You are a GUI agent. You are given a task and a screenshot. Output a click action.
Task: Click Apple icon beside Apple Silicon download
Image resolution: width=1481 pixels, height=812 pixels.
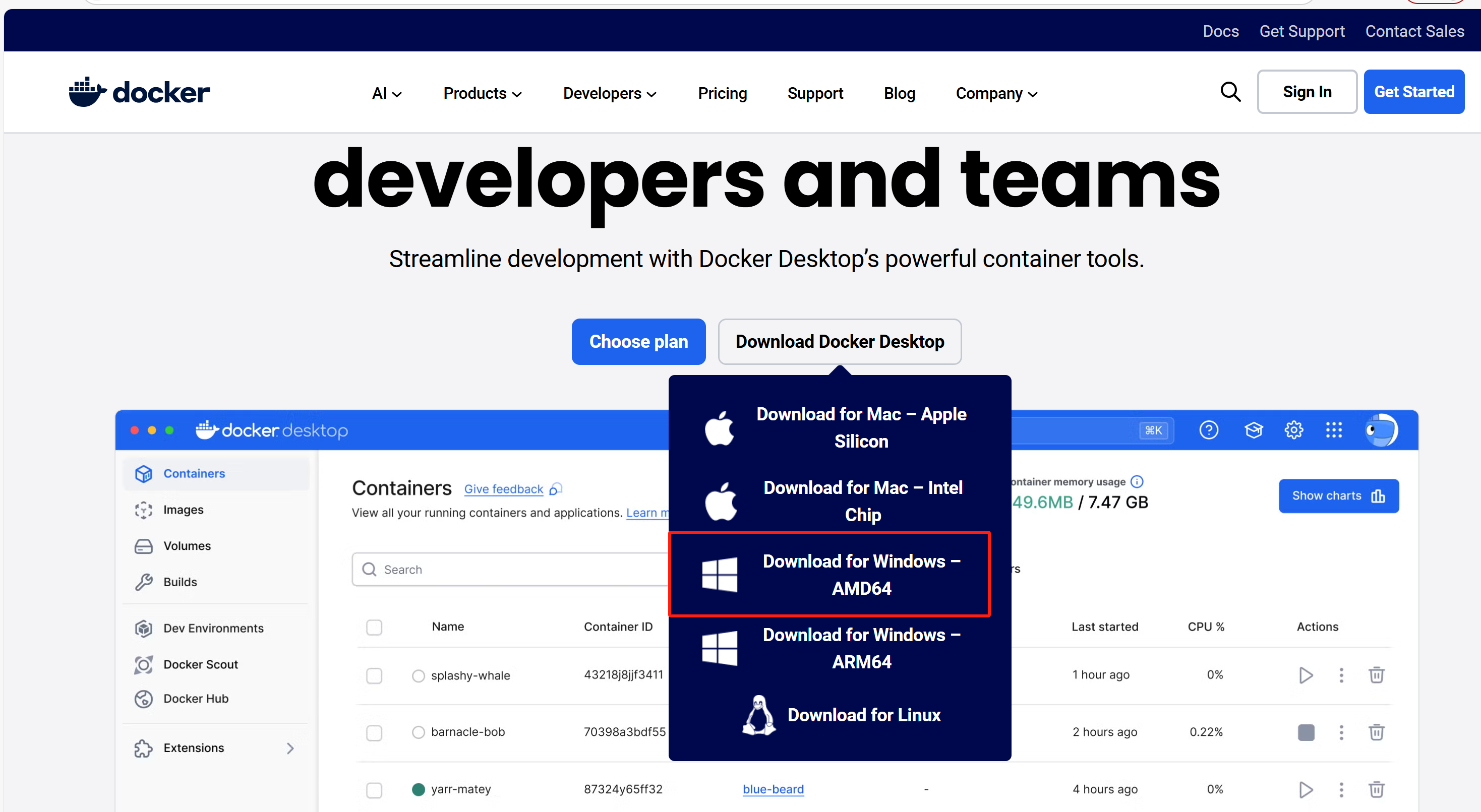719,428
